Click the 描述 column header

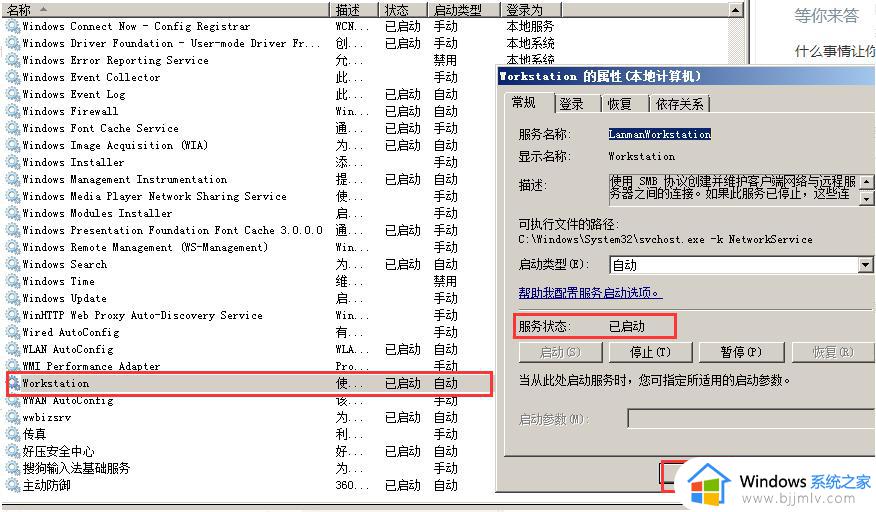coord(355,10)
